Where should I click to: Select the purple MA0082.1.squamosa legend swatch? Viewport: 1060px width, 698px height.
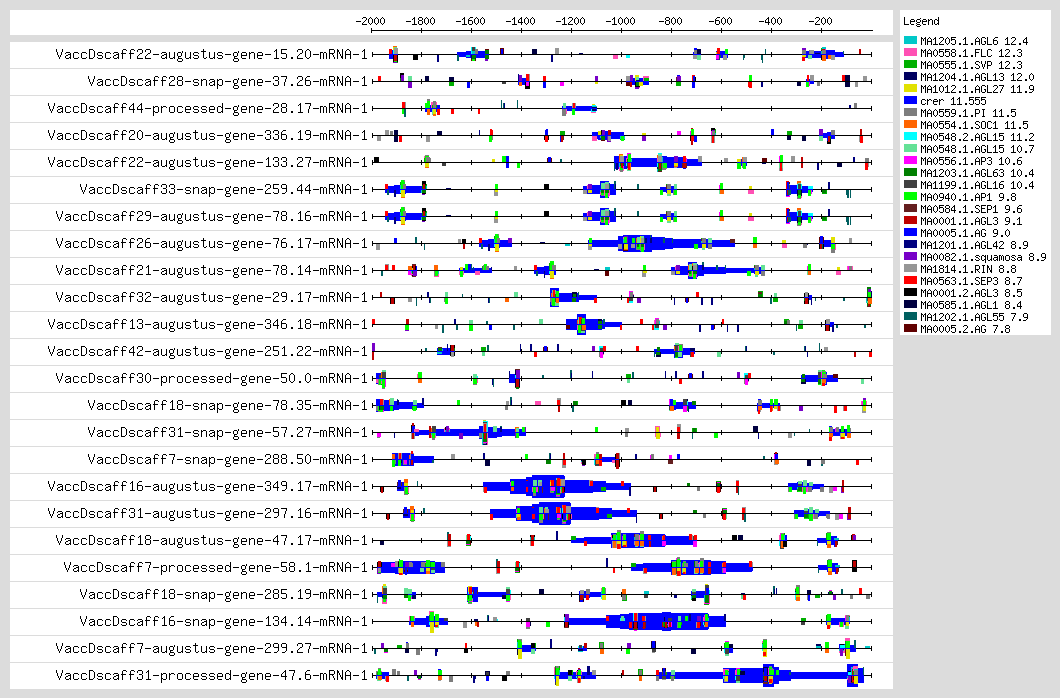(x=910, y=257)
